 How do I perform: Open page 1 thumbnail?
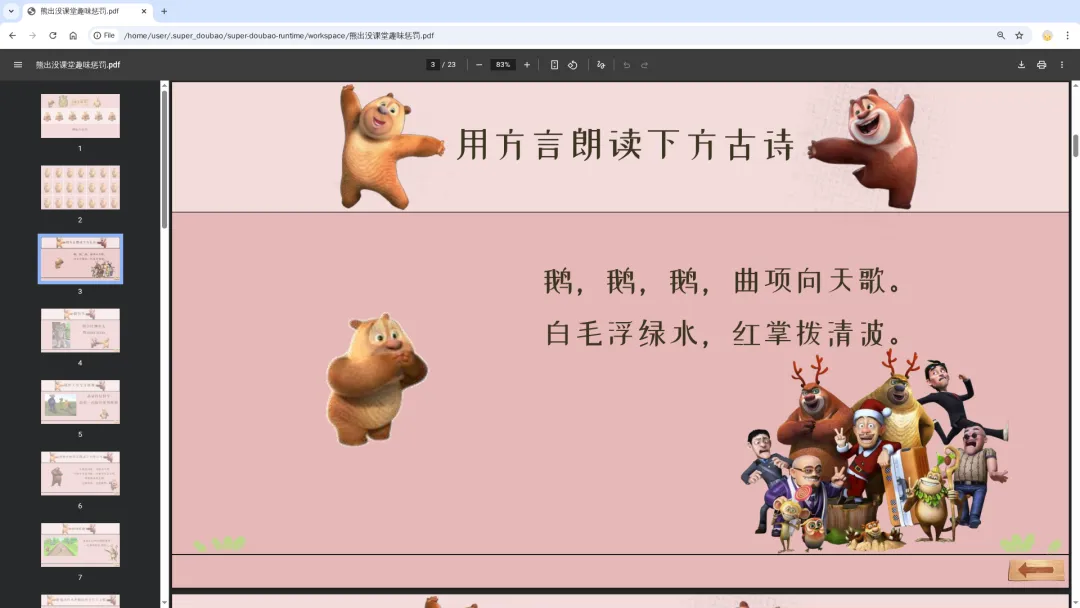[80, 116]
